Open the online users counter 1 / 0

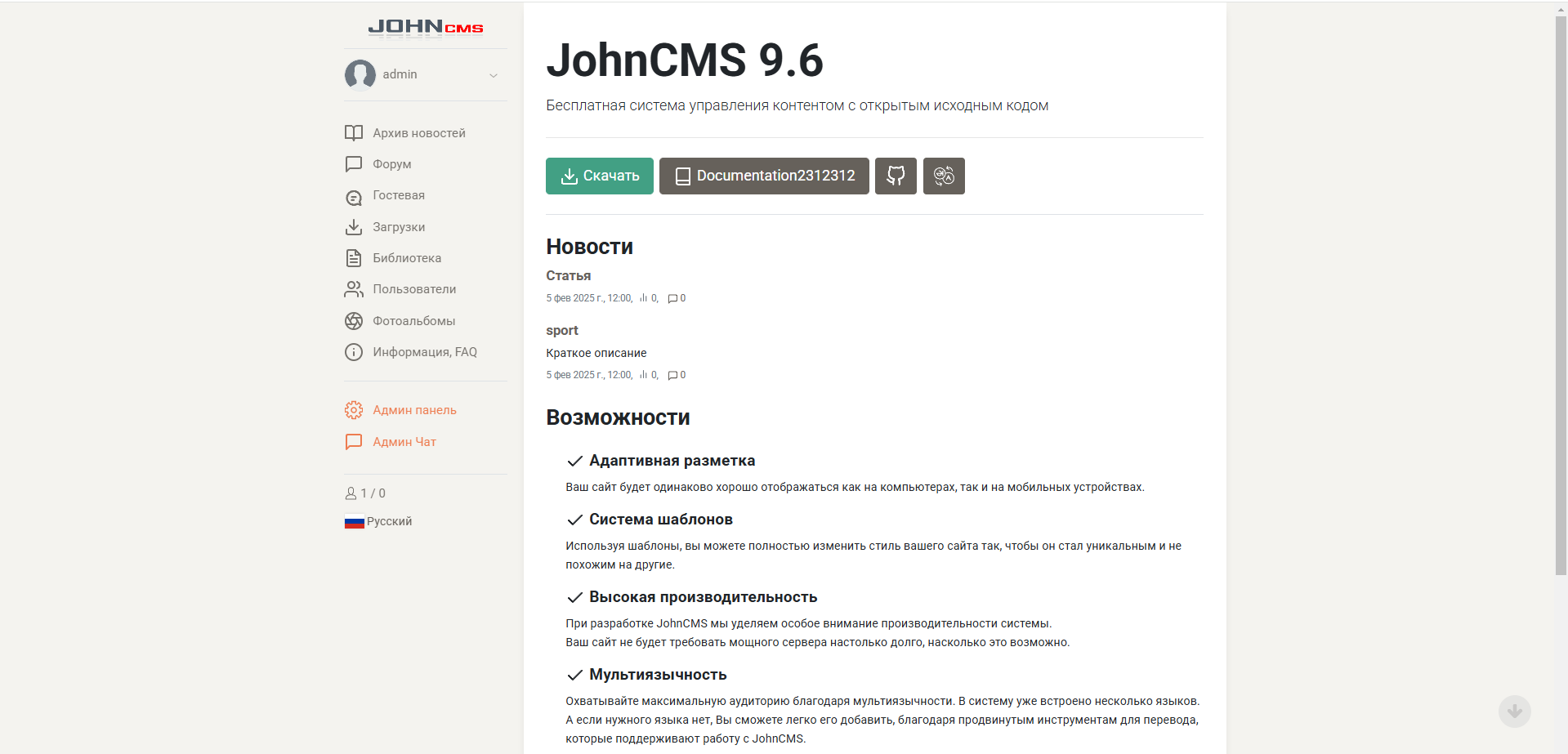365,493
